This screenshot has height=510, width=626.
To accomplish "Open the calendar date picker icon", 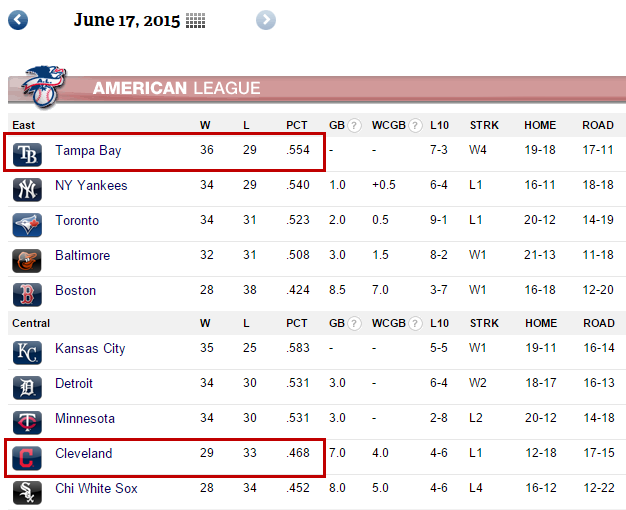I will tap(196, 20).
